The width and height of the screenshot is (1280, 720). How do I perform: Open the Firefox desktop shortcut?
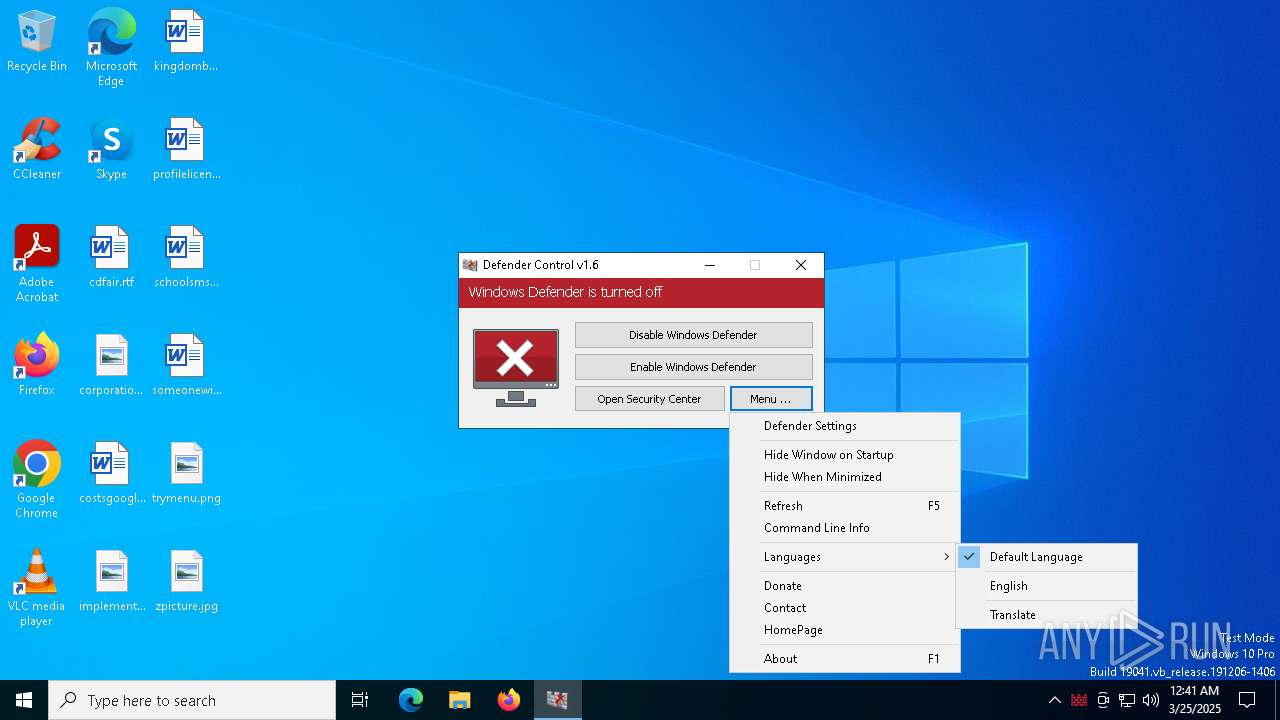click(x=37, y=365)
